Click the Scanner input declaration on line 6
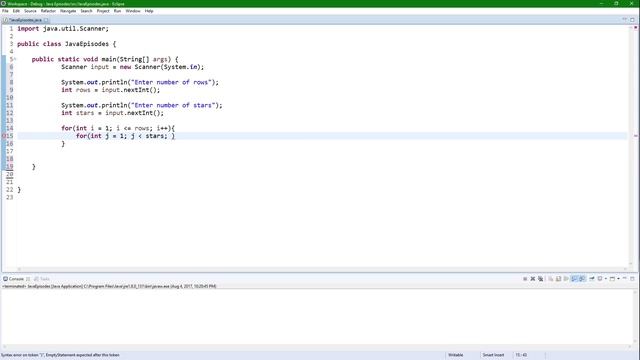 click(132, 67)
